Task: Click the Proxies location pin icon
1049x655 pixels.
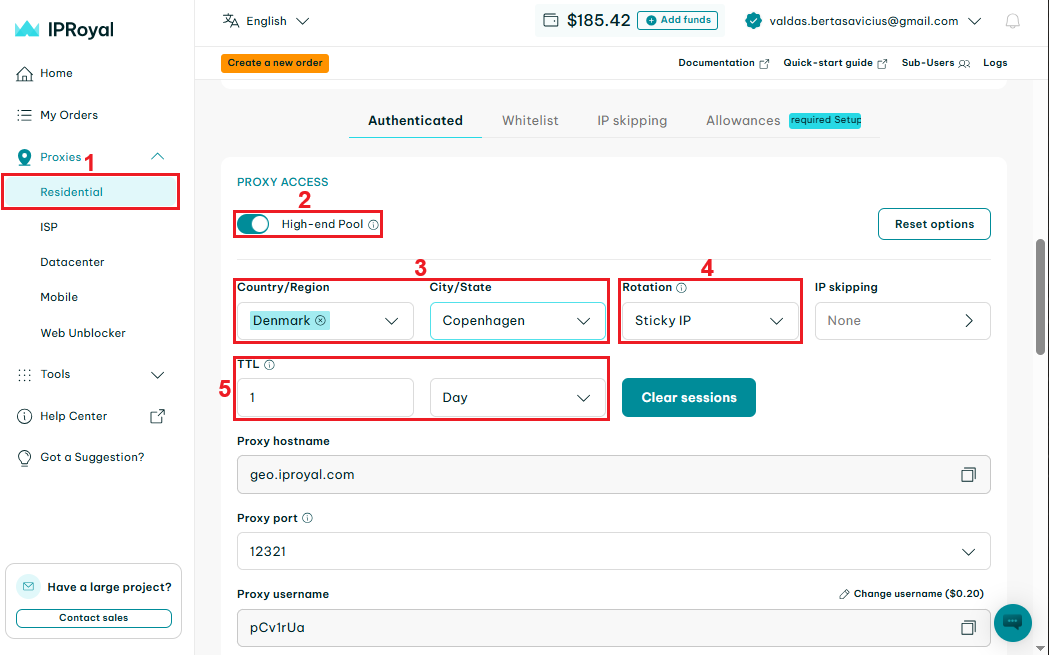Action: pyautogui.click(x=24, y=157)
